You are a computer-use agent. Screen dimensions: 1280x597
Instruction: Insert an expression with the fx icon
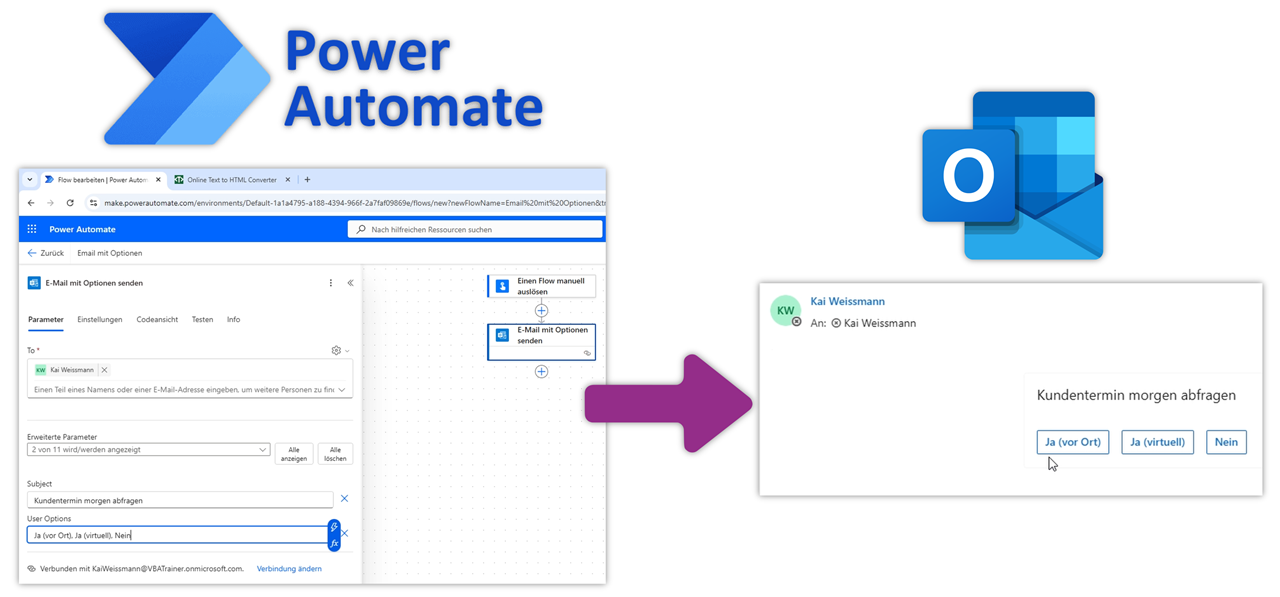[334, 543]
